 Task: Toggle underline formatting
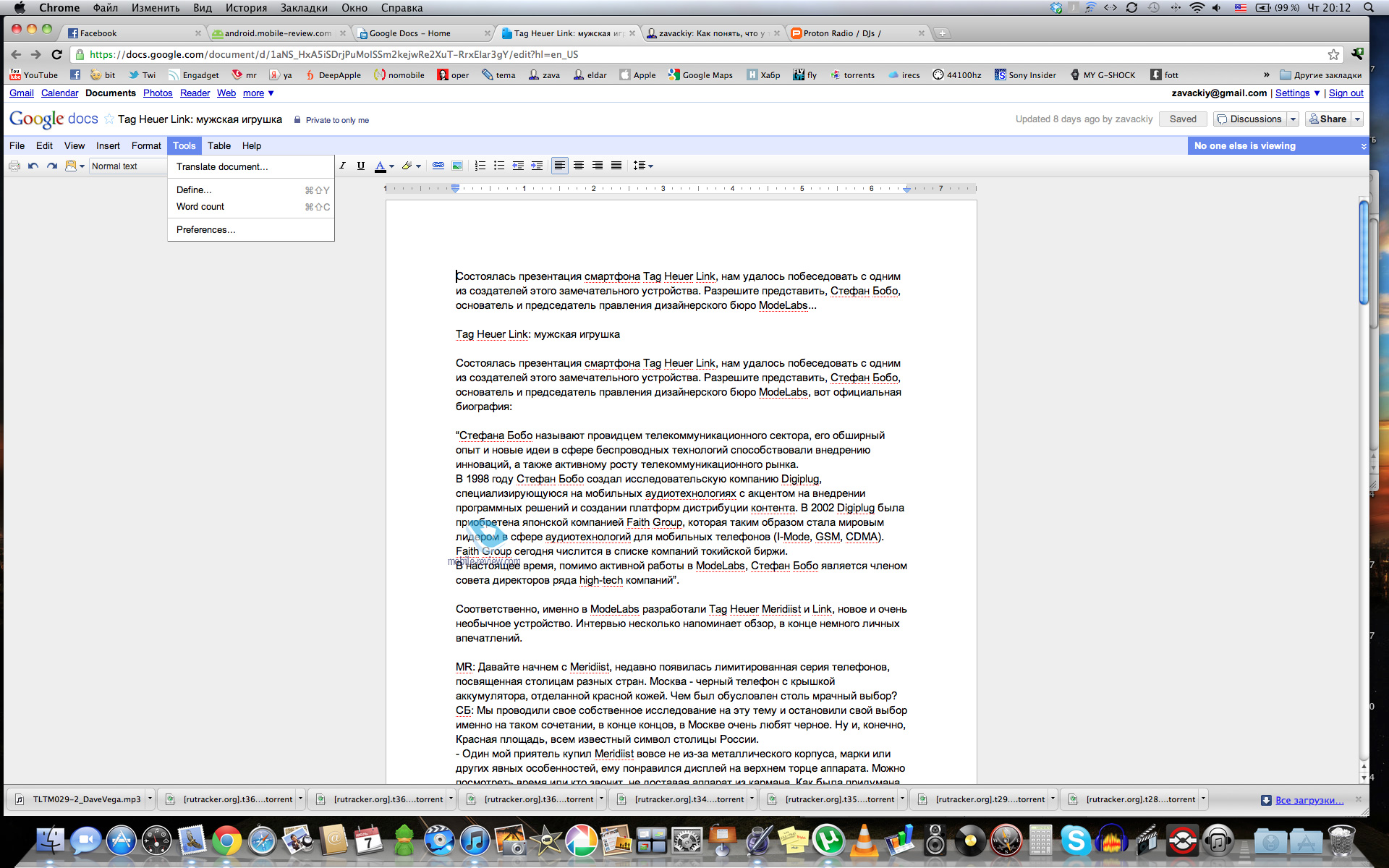pyautogui.click(x=361, y=166)
